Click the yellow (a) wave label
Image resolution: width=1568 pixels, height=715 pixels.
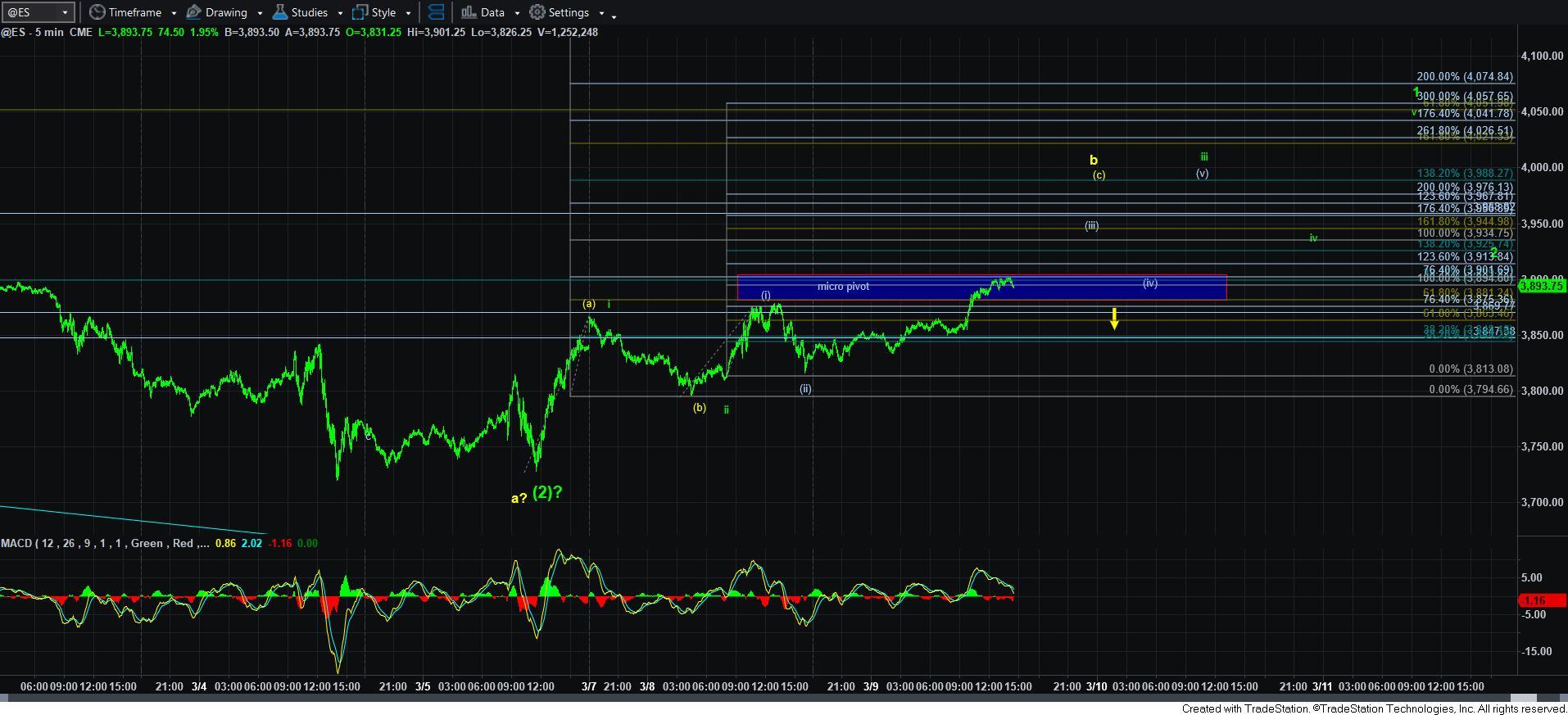(x=589, y=304)
